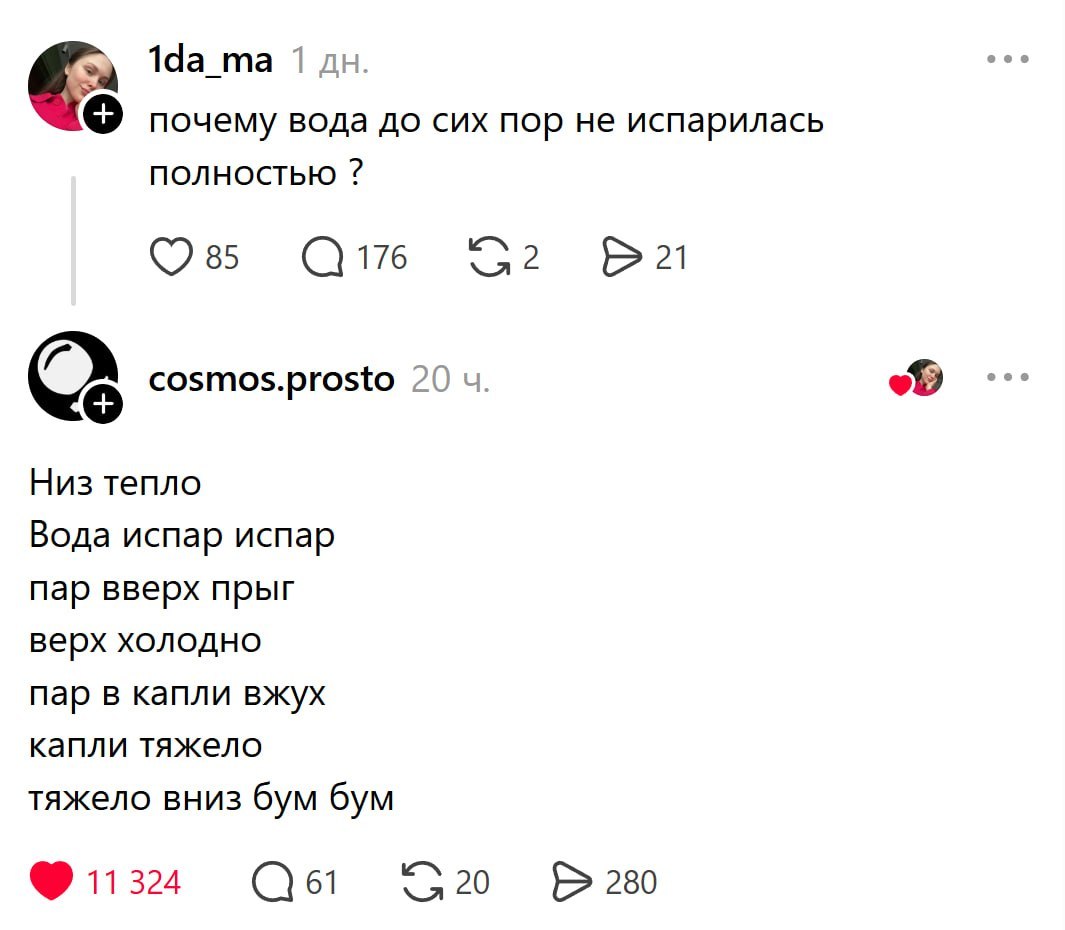Repost the cosmos.prosto reply

pyautogui.click(x=421, y=882)
